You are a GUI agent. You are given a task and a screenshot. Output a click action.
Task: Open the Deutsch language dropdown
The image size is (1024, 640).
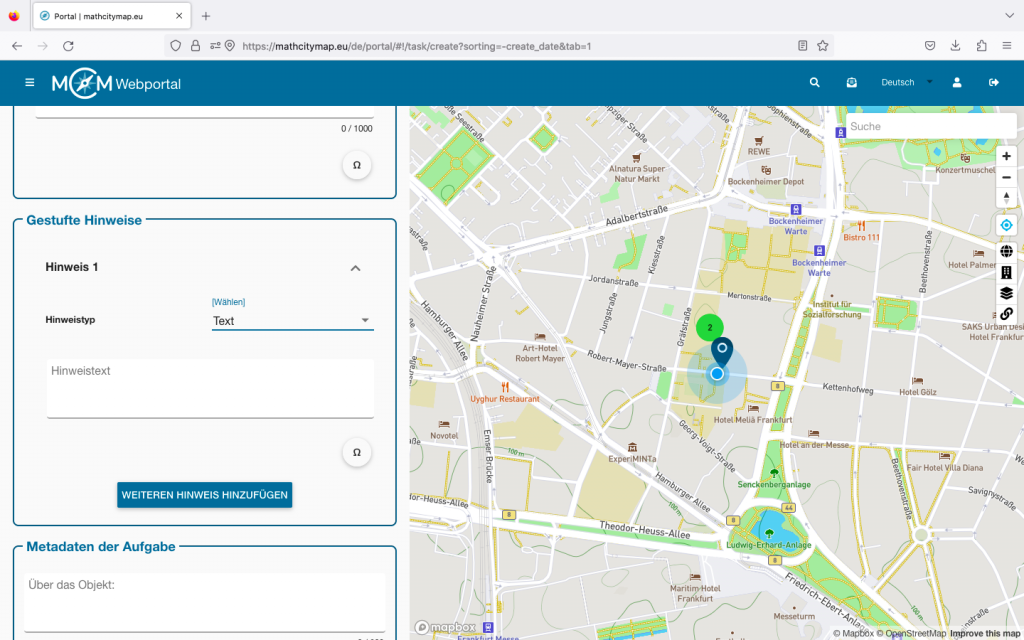tap(906, 83)
